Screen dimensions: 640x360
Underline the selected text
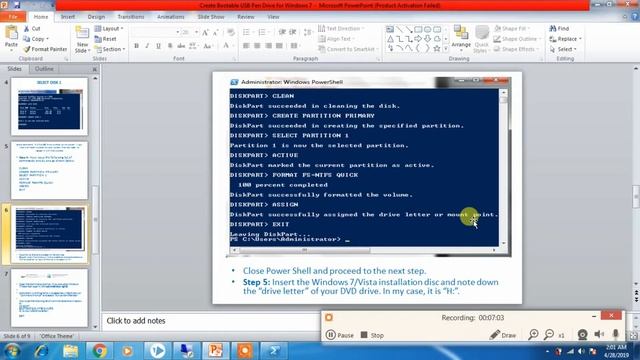click(x=158, y=46)
